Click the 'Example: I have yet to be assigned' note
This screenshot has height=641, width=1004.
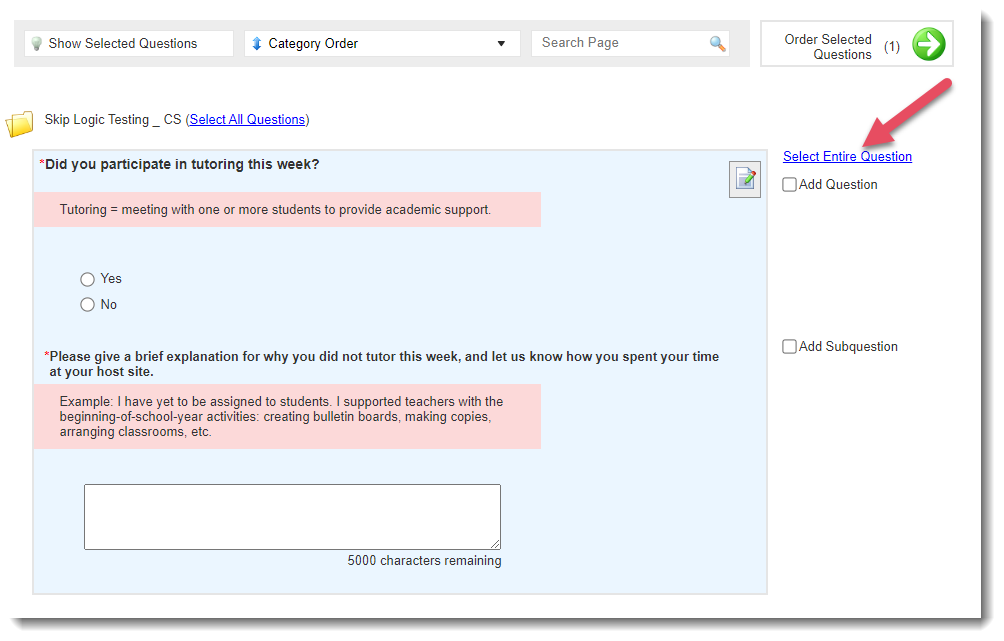(x=282, y=417)
